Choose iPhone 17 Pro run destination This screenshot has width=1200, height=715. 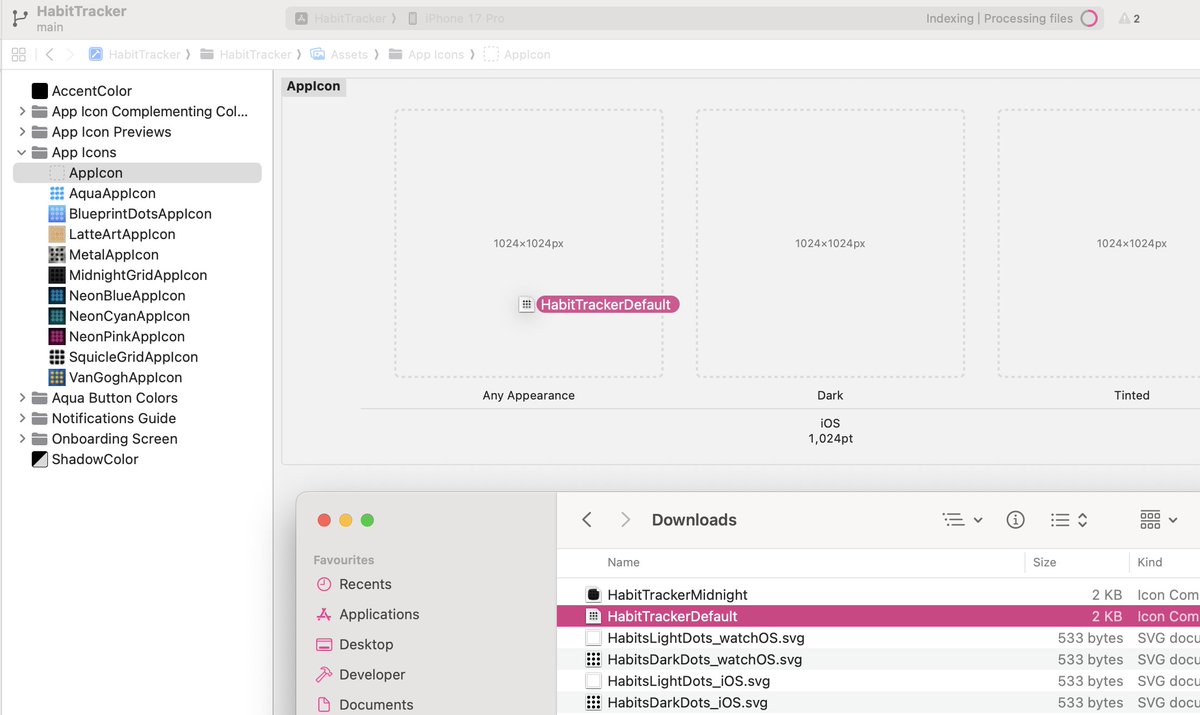tap(457, 18)
